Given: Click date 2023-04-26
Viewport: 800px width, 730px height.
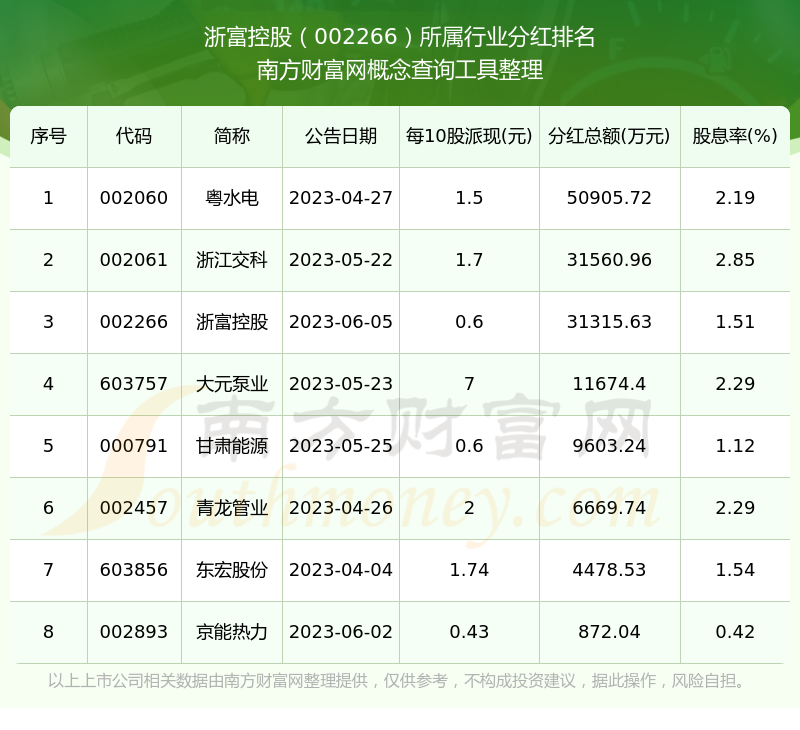Looking at the screenshot, I should point(341,508).
